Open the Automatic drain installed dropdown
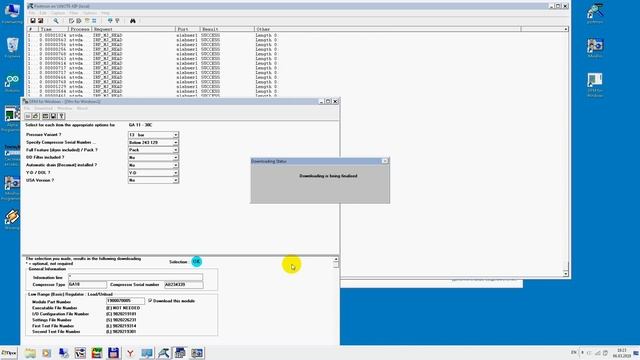The width and height of the screenshot is (640, 360). (x=176, y=165)
